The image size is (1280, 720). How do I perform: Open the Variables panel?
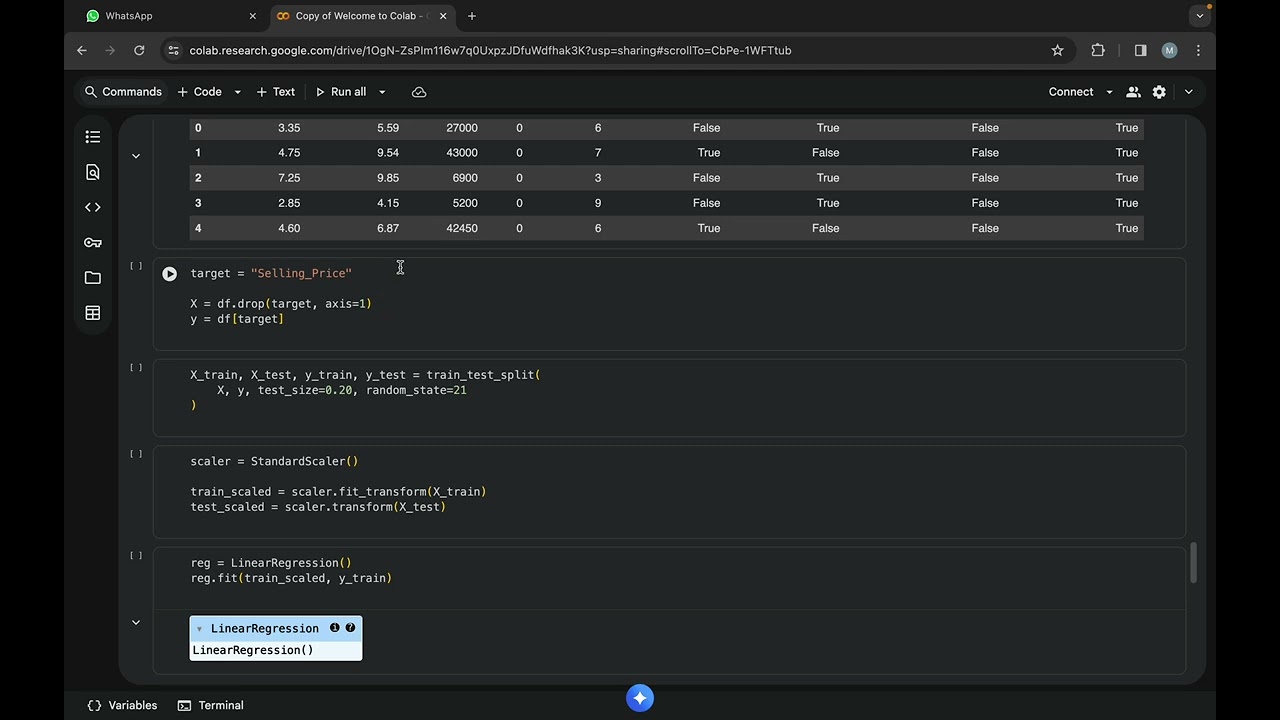pyautogui.click(x=122, y=705)
